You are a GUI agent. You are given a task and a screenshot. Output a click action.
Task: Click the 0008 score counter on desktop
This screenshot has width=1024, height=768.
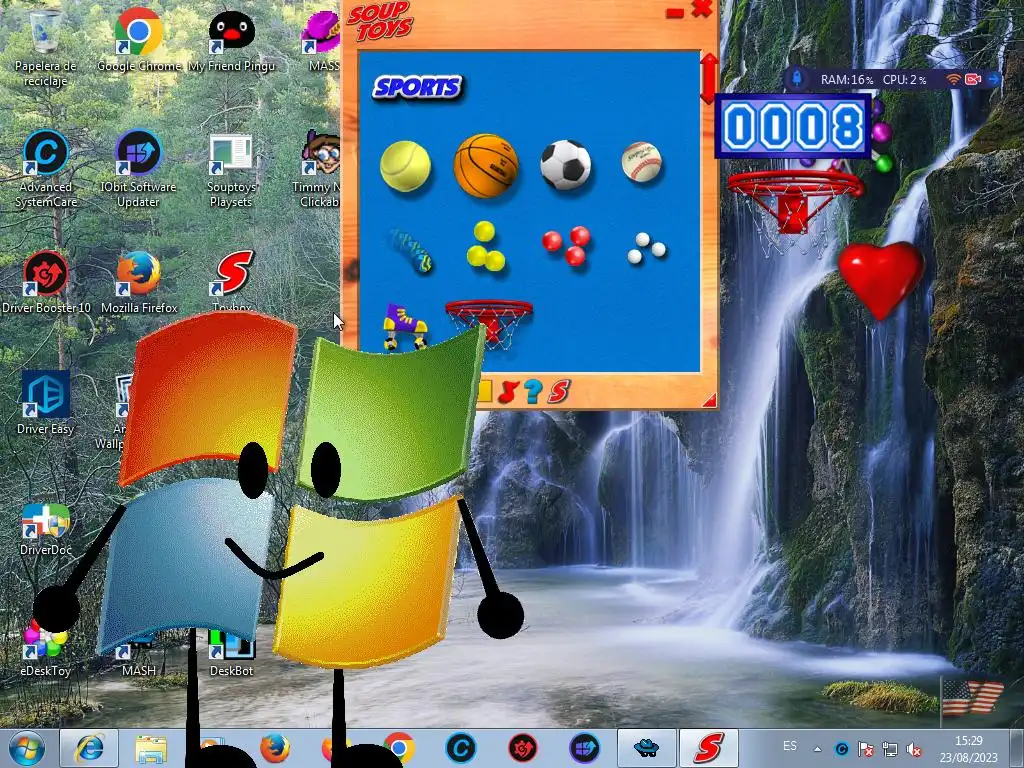coord(793,127)
